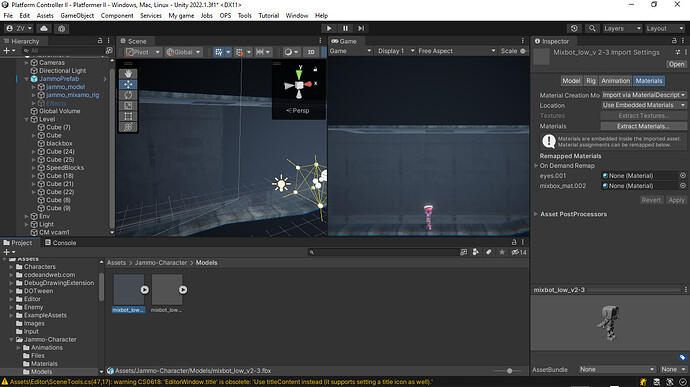
Task: Click the debug mode bug icon in status bar
Action: (x=643, y=382)
